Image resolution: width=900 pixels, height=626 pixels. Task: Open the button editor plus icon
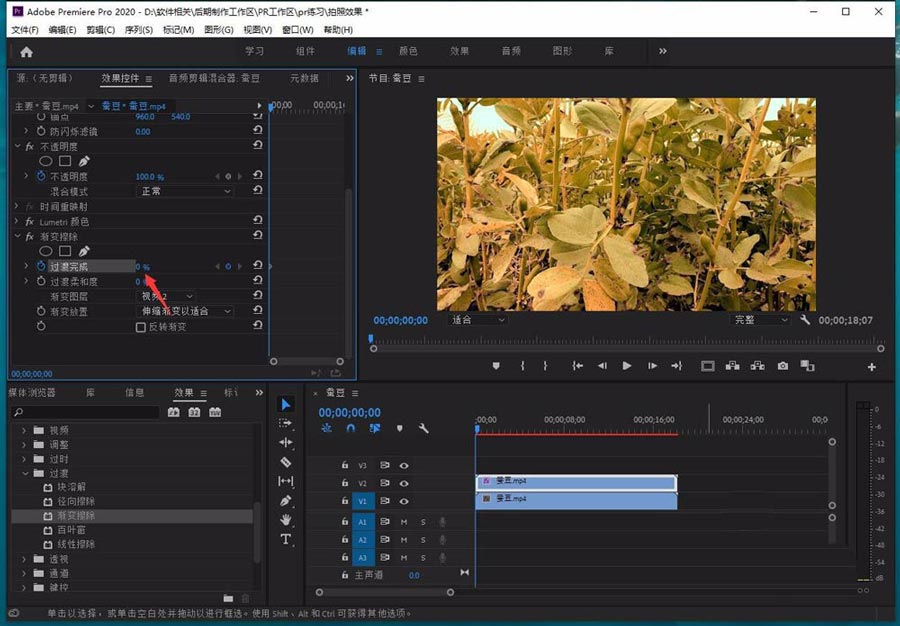[x=871, y=367]
